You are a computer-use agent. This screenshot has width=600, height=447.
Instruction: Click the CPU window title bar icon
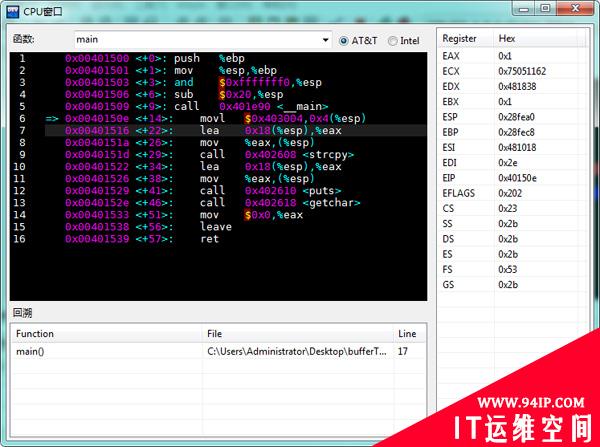tap(13, 11)
